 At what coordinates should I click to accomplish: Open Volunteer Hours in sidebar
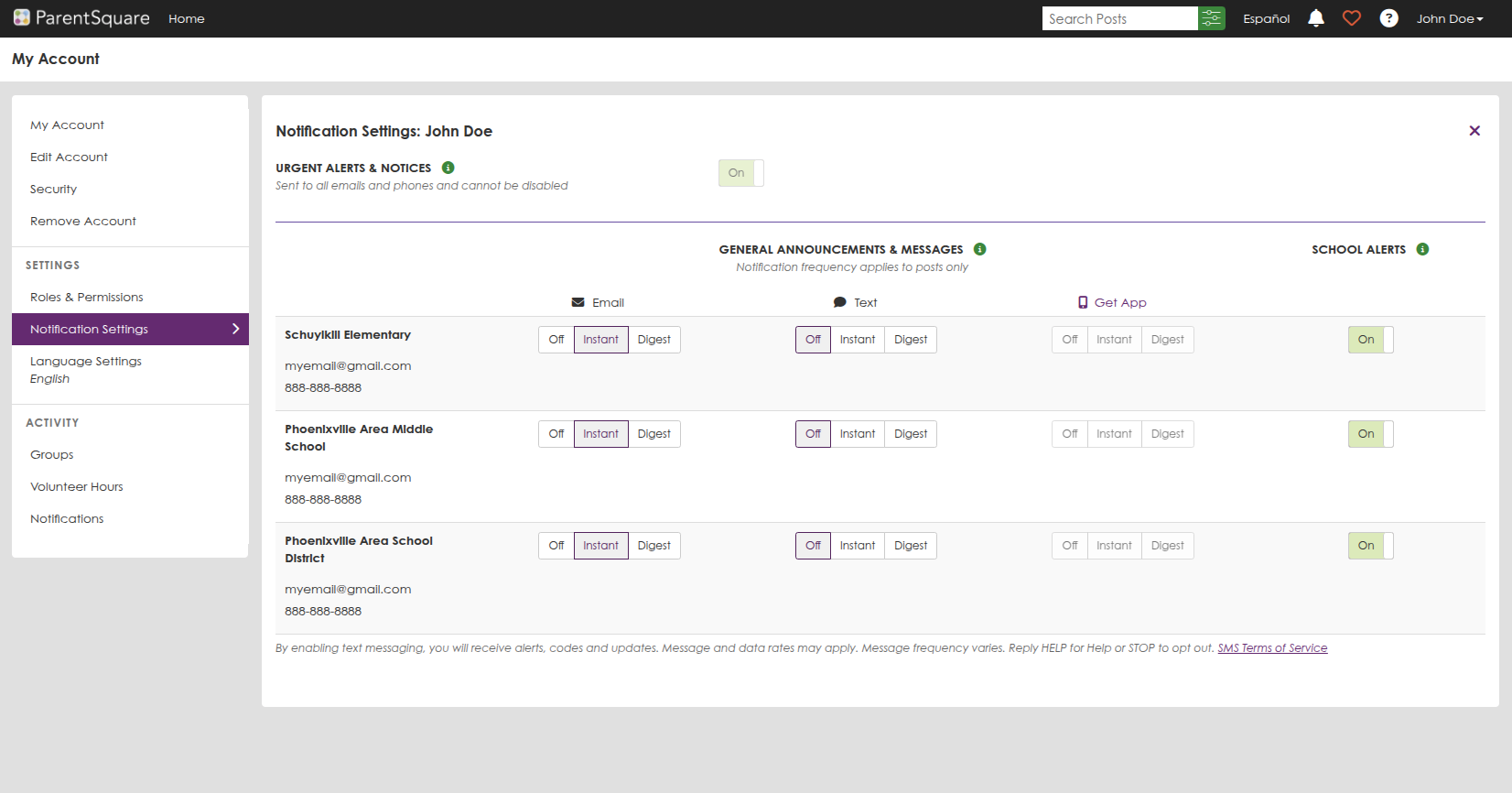[x=77, y=486]
